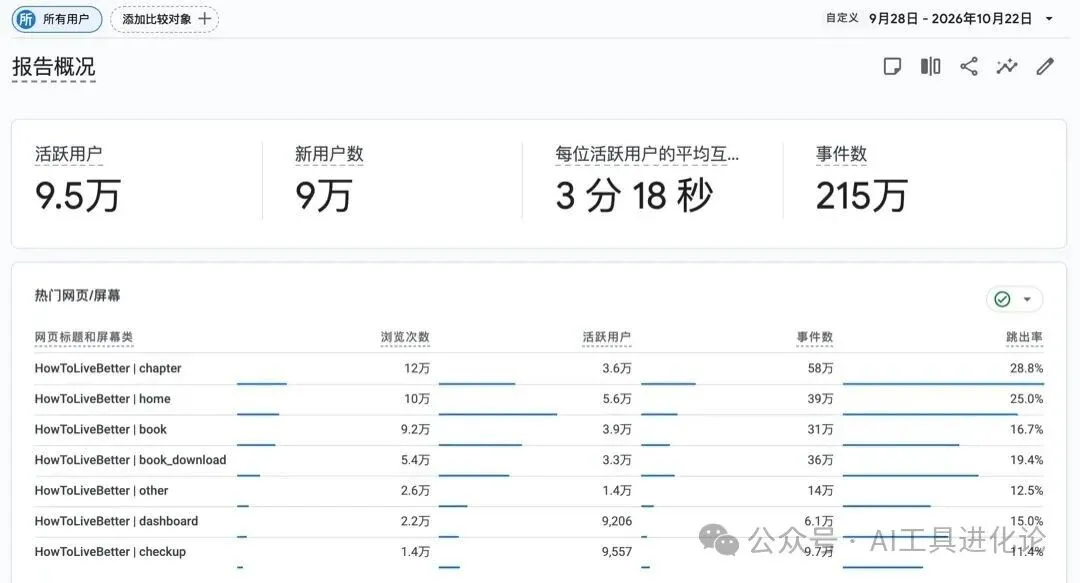This screenshot has width=1080, height=583.
Task: Open the date range dropdown arrow
Action: click(x=1049, y=19)
